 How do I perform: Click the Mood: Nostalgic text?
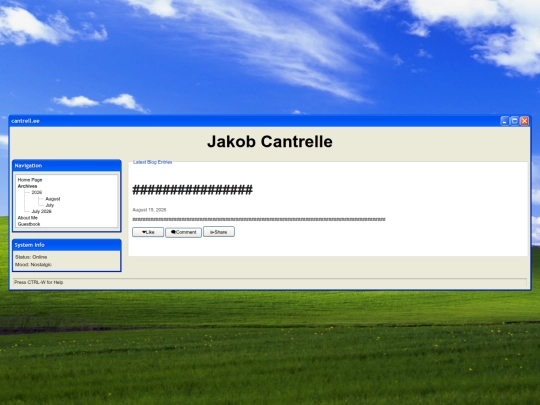tap(33, 264)
